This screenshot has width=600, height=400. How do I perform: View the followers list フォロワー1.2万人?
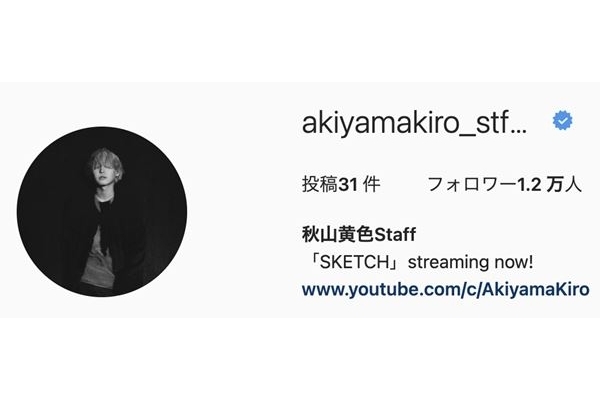[x=504, y=184]
